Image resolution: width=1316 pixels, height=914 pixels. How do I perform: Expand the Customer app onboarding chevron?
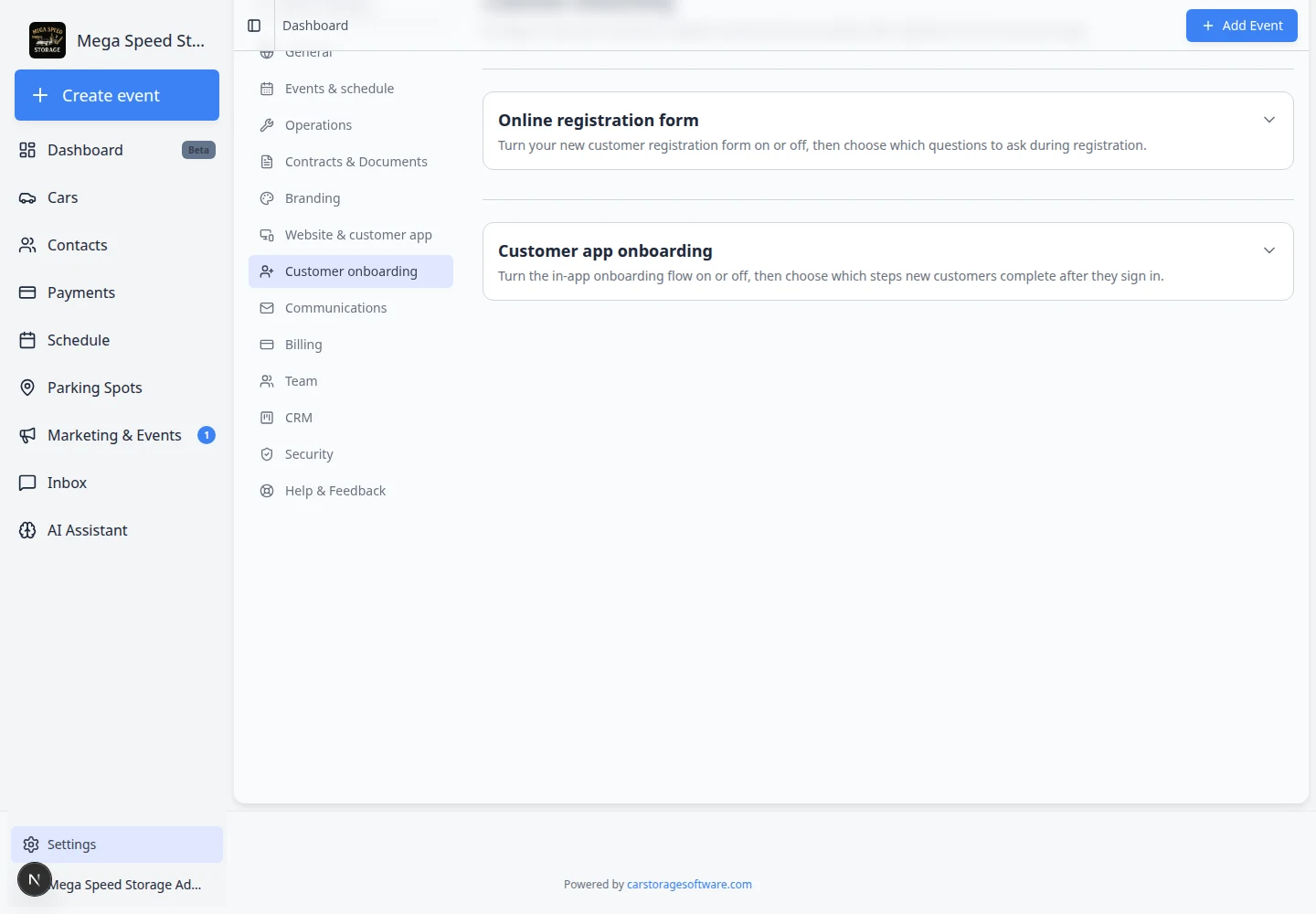click(1269, 250)
